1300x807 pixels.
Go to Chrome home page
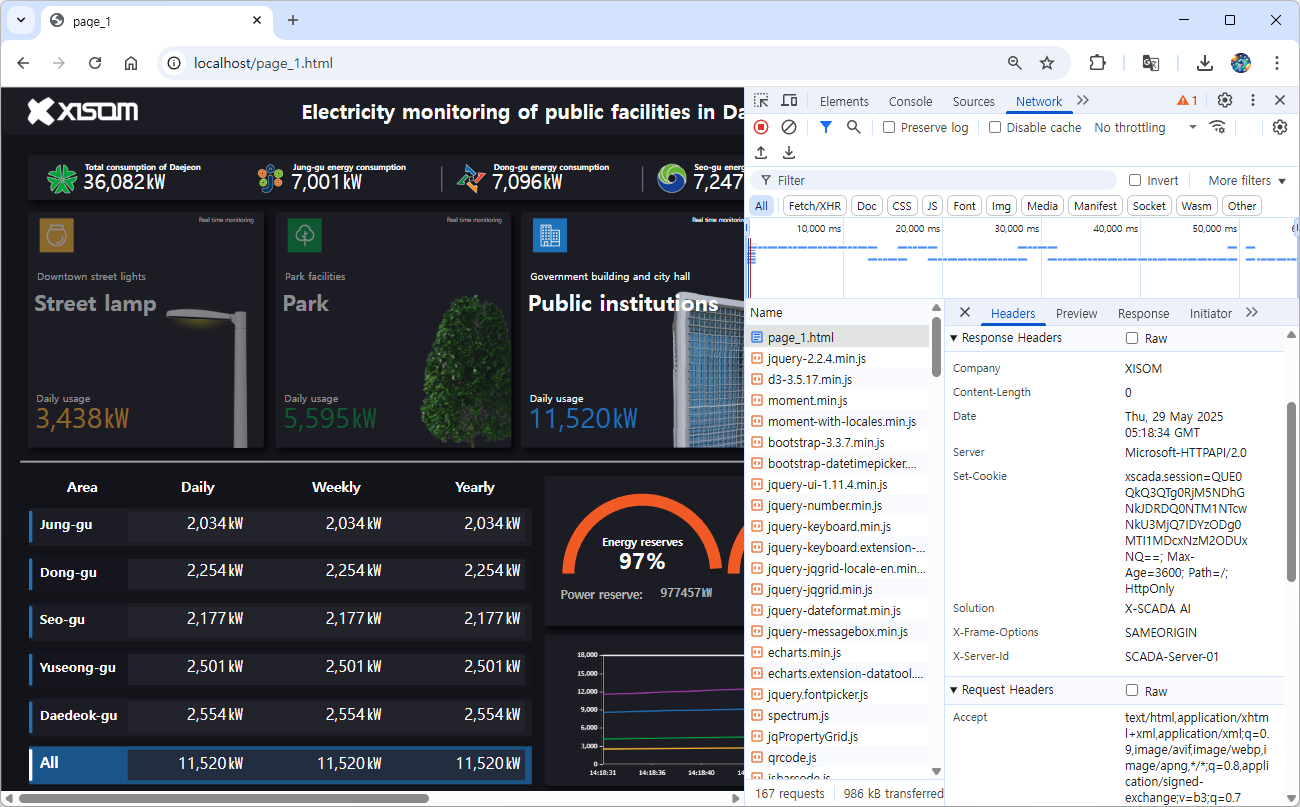coord(131,63)
